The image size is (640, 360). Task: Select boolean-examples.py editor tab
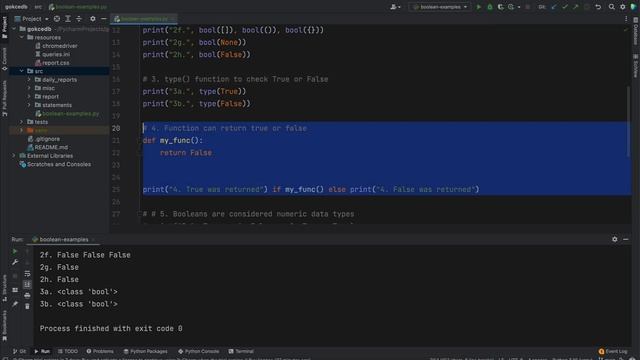144,19
